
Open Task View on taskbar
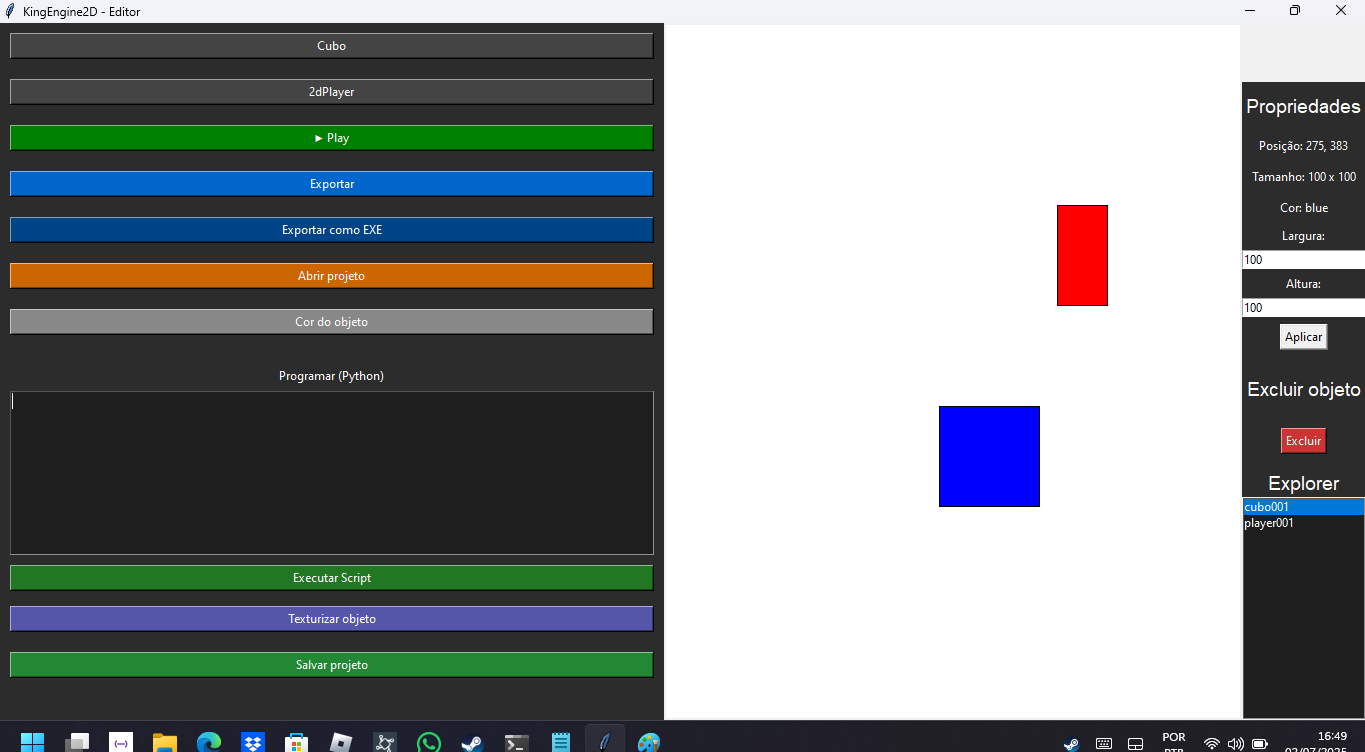pos(77,742)
